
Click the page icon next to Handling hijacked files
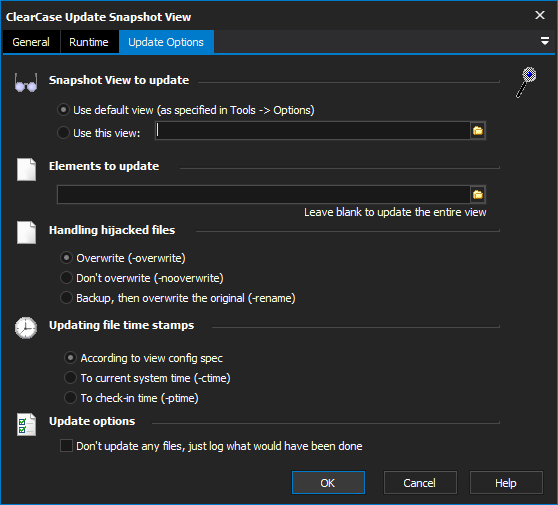(x=26, y=233)
